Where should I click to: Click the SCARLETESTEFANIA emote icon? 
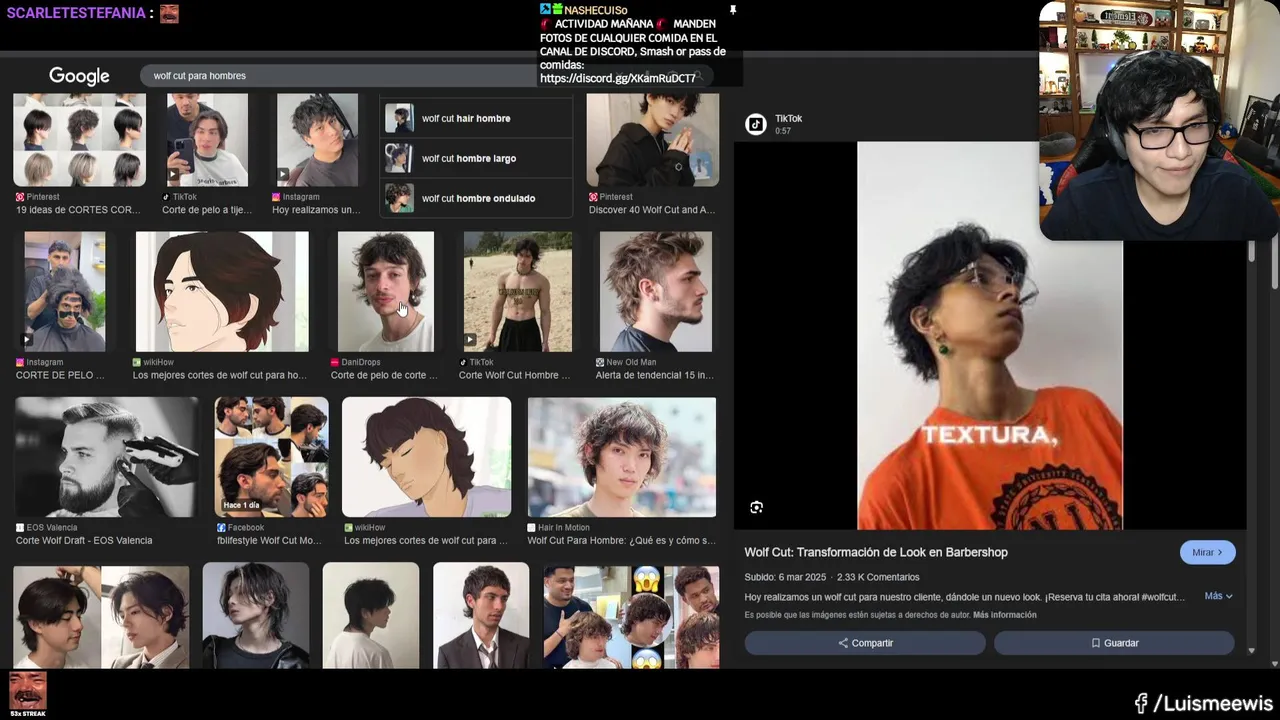pos(169,13)
